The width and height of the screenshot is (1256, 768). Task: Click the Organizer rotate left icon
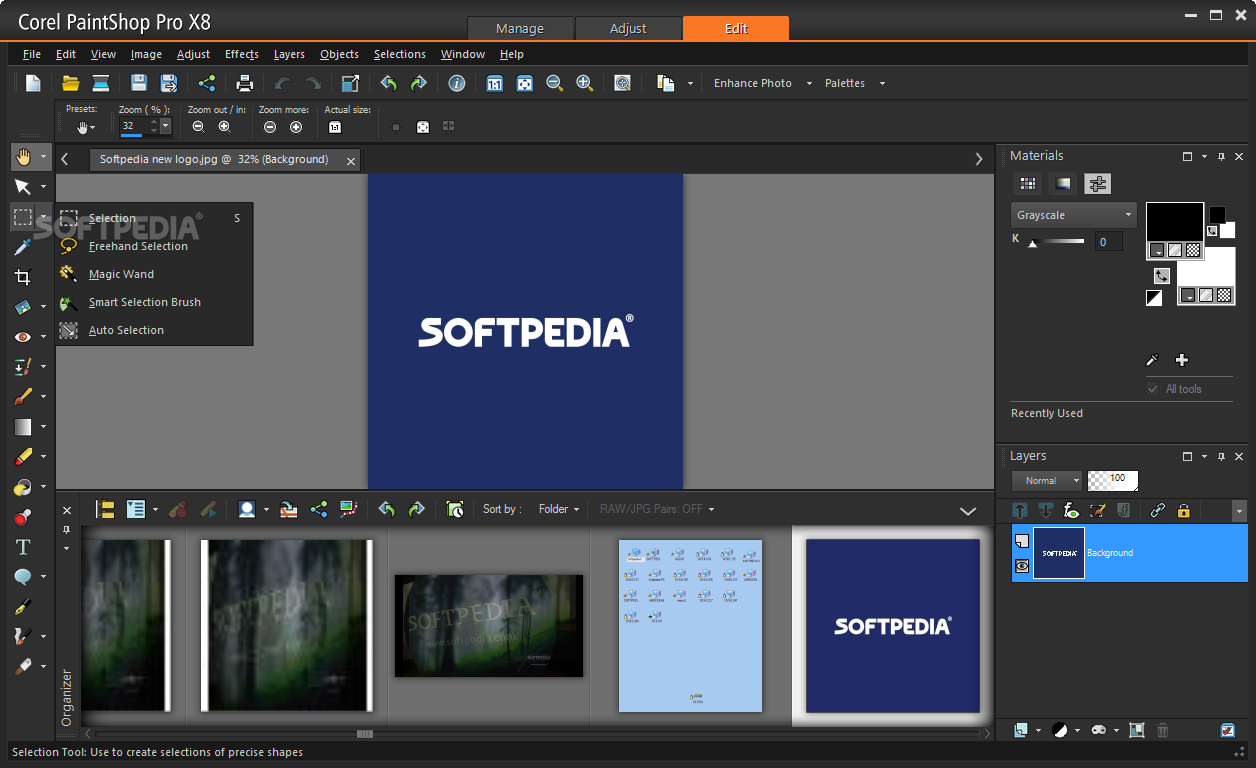tap(387, 509)
